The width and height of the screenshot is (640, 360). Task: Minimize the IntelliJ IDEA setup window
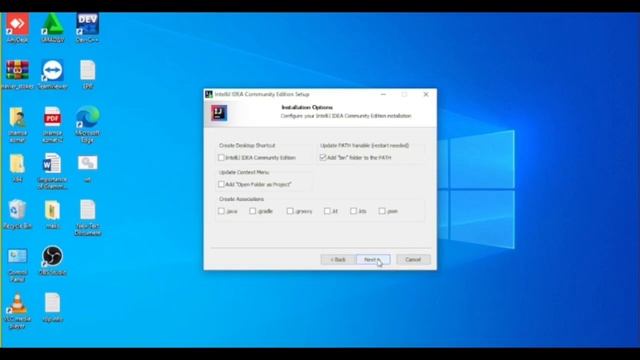[x=383, y=94]
